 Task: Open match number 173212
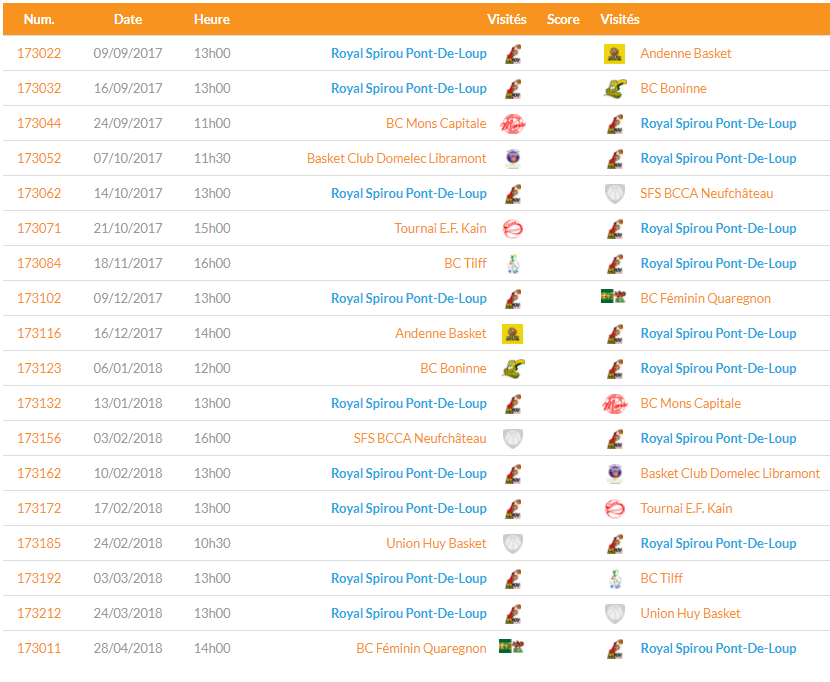tap(39, 613)
